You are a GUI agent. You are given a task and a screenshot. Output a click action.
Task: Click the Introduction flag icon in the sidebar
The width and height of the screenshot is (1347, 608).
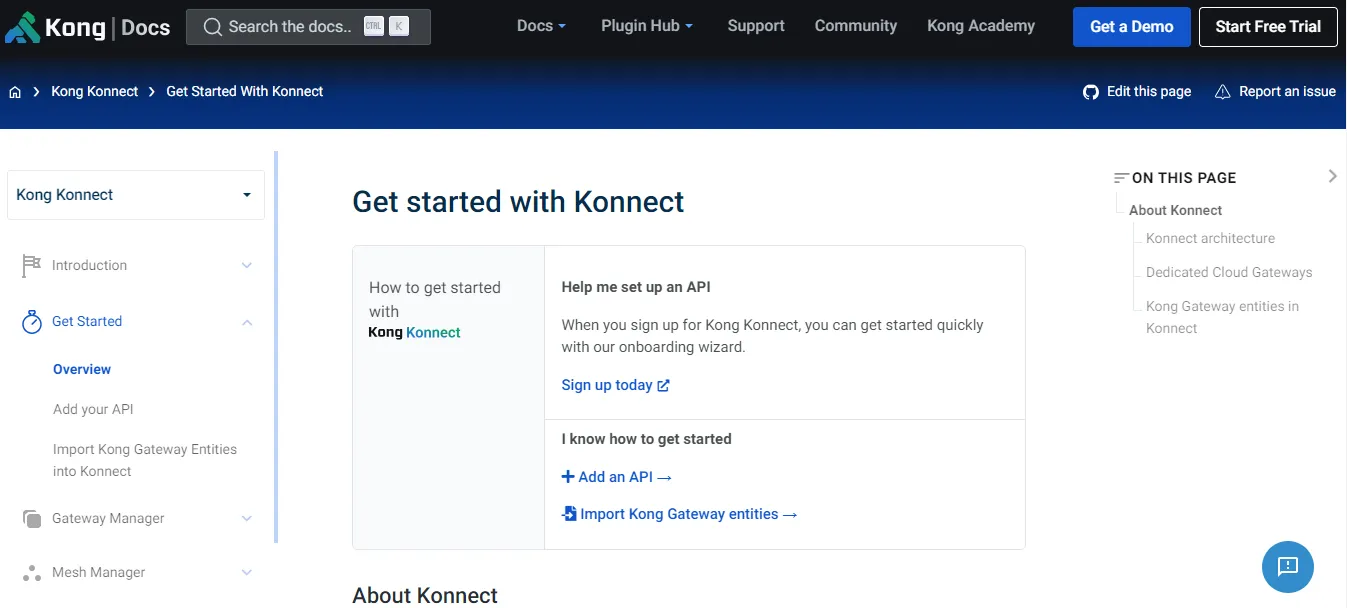[x=32, y=265]
